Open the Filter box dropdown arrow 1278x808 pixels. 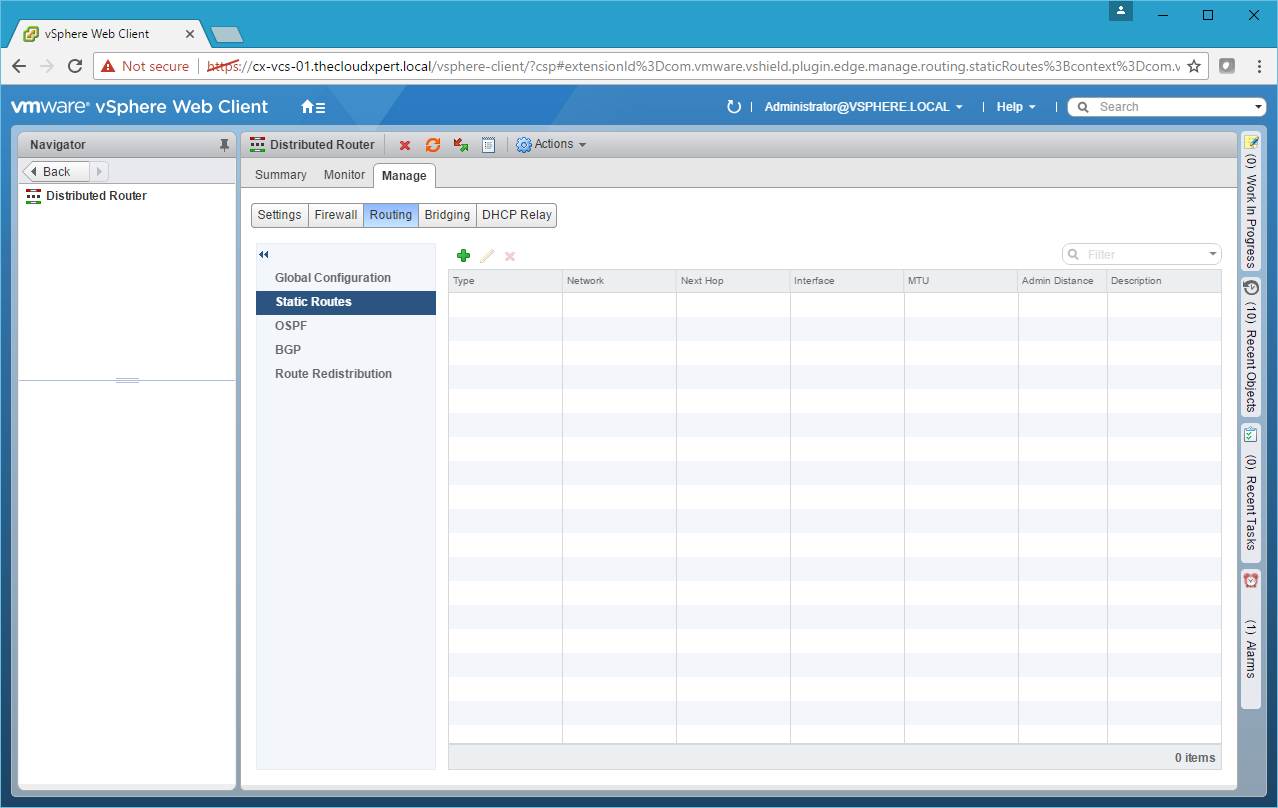pos(1213,255)
